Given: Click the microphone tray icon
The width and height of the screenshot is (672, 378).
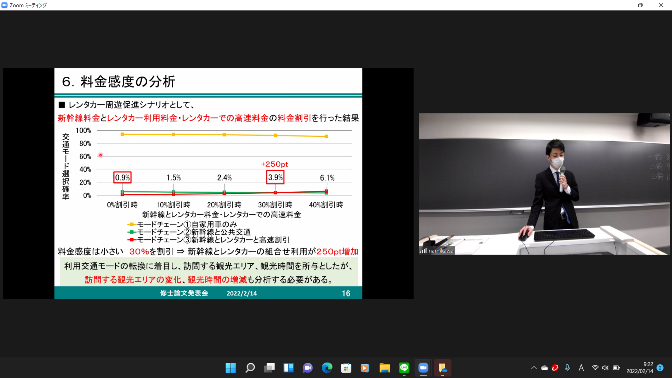Looking at the screenshot, I should (x=567, y=368).
